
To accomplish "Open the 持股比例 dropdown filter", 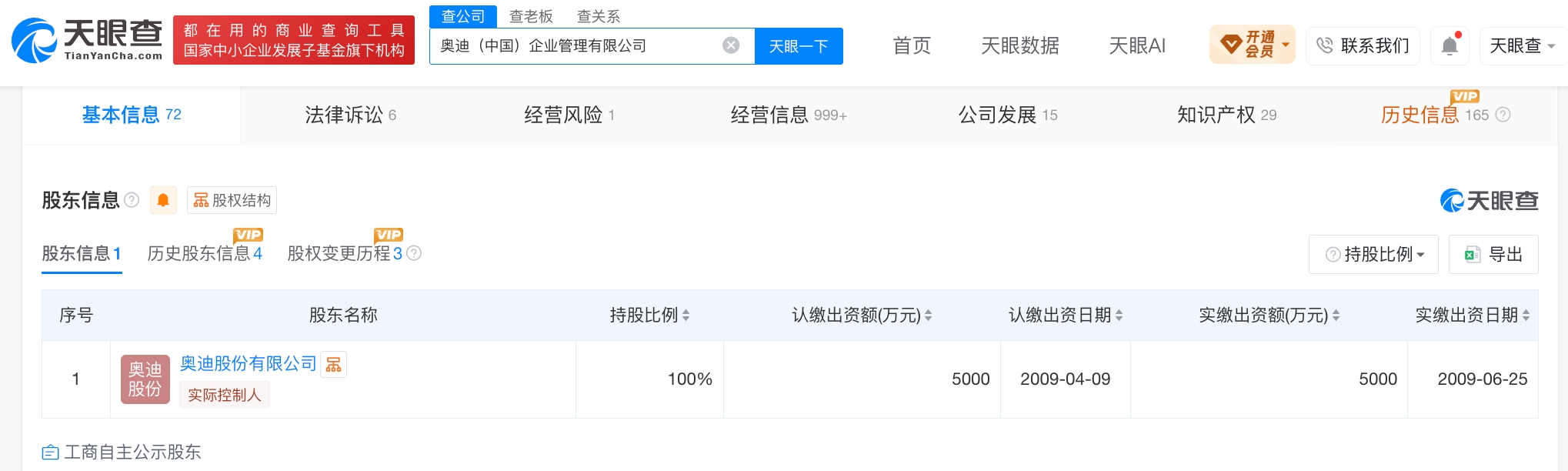I will (x=1373, y=254).
